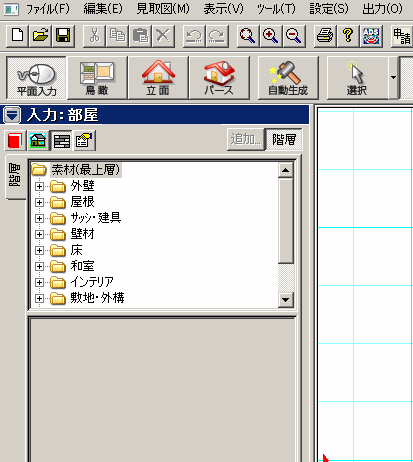Viewport: 413px width, 462px height.
Task: Click the Copy icon
Action: (x=117, y=35)
